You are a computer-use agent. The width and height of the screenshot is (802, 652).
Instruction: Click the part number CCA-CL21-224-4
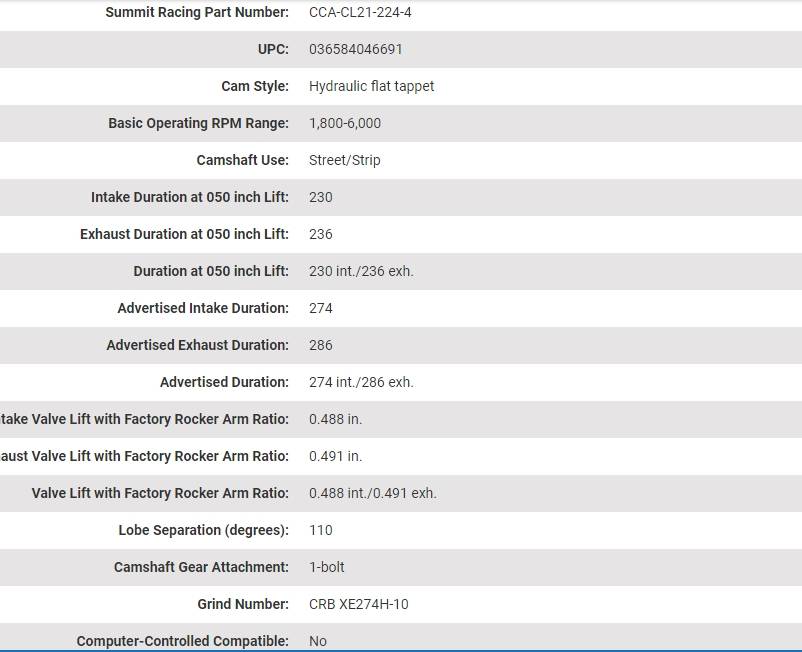click(360, 12)
